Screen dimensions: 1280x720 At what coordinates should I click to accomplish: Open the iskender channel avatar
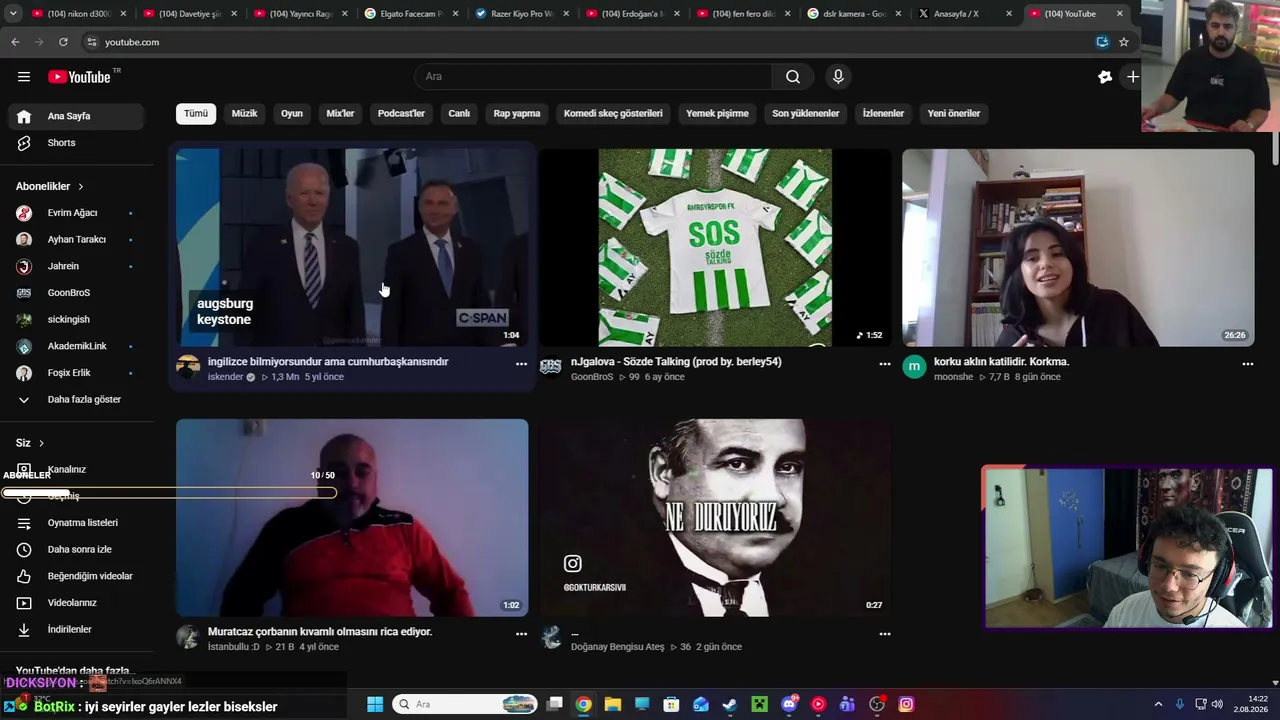(188, 367)
